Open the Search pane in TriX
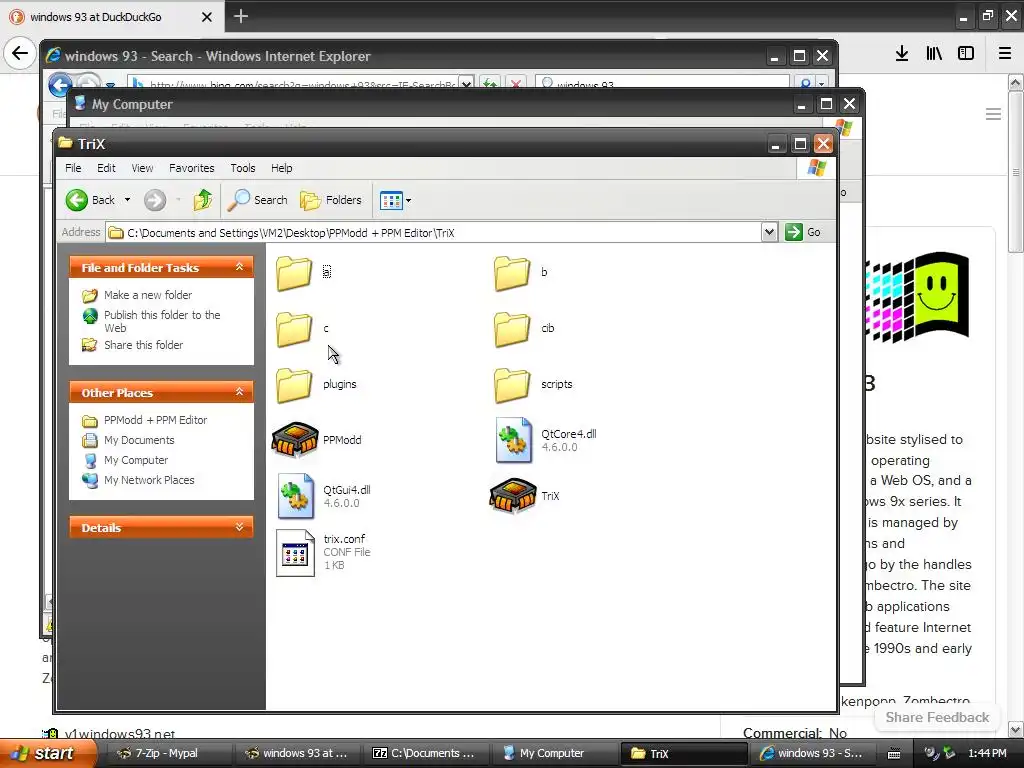Viewport: 1024px width, 768px height. pyautogui.click(x=257, y=200)
